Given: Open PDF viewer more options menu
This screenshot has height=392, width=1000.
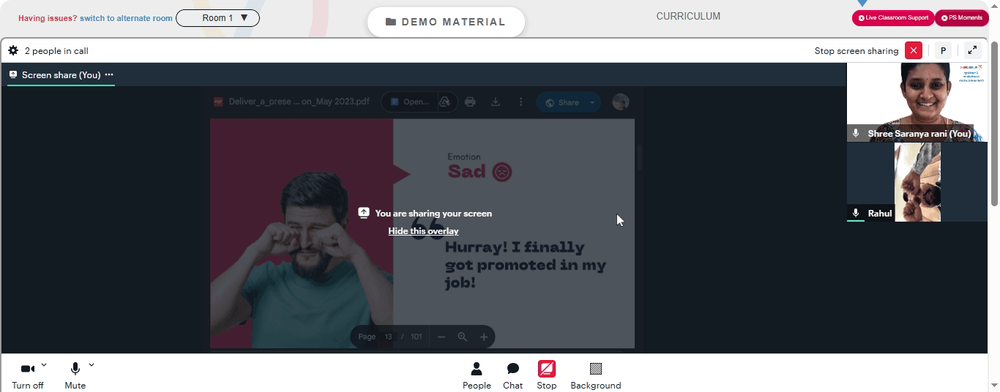Looking at the screenshot, I should tap(520, 102).
